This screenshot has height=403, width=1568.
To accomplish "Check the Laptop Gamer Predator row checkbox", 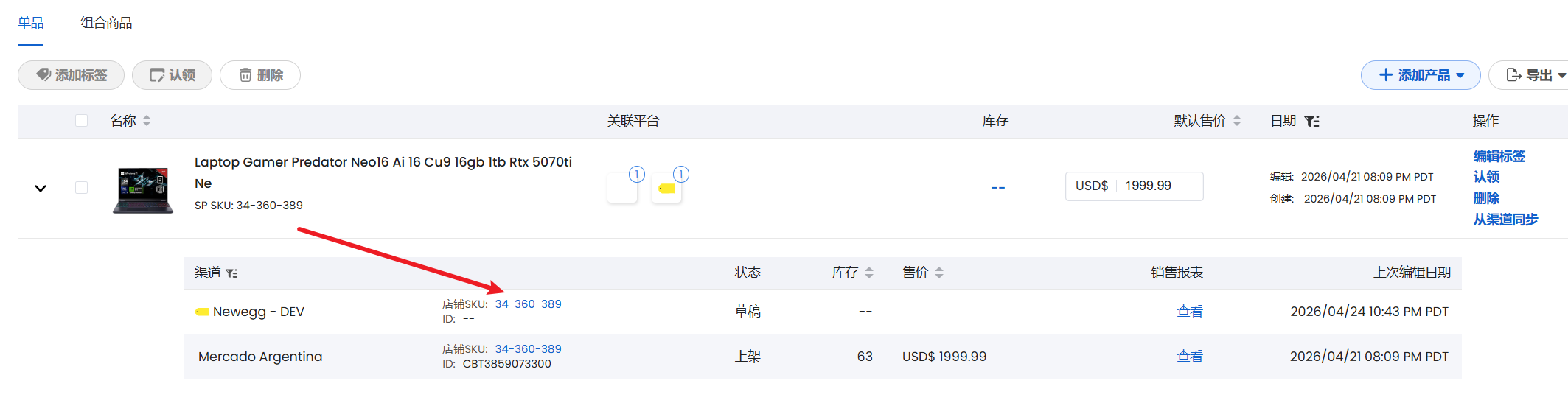I will pos(81,188).
